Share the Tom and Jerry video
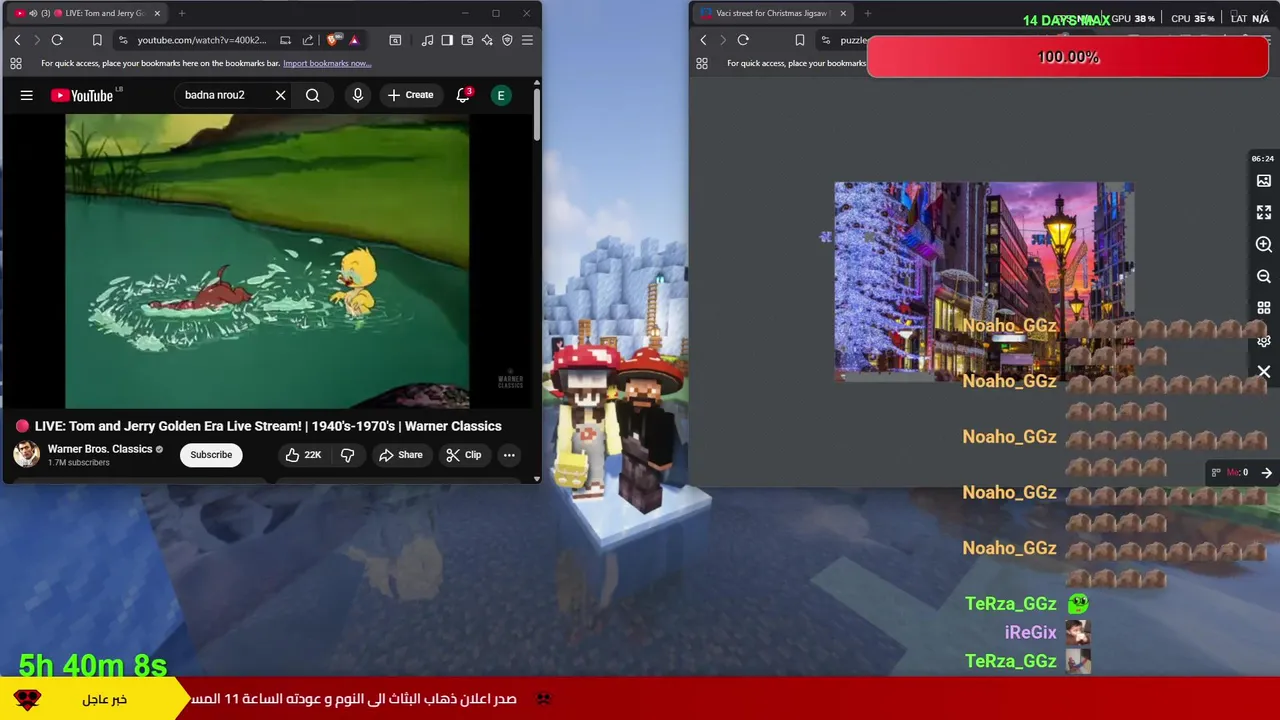Screen dimensions: 1280x720 click(x=400, y=455)
